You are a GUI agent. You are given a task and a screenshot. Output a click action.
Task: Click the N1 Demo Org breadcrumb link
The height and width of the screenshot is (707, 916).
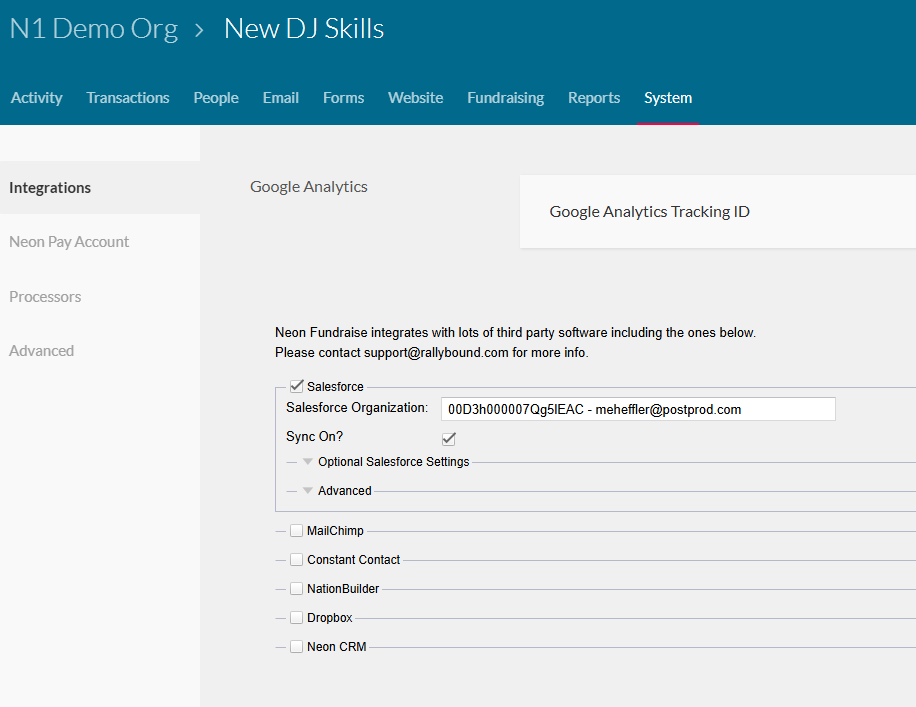(93, 29)
